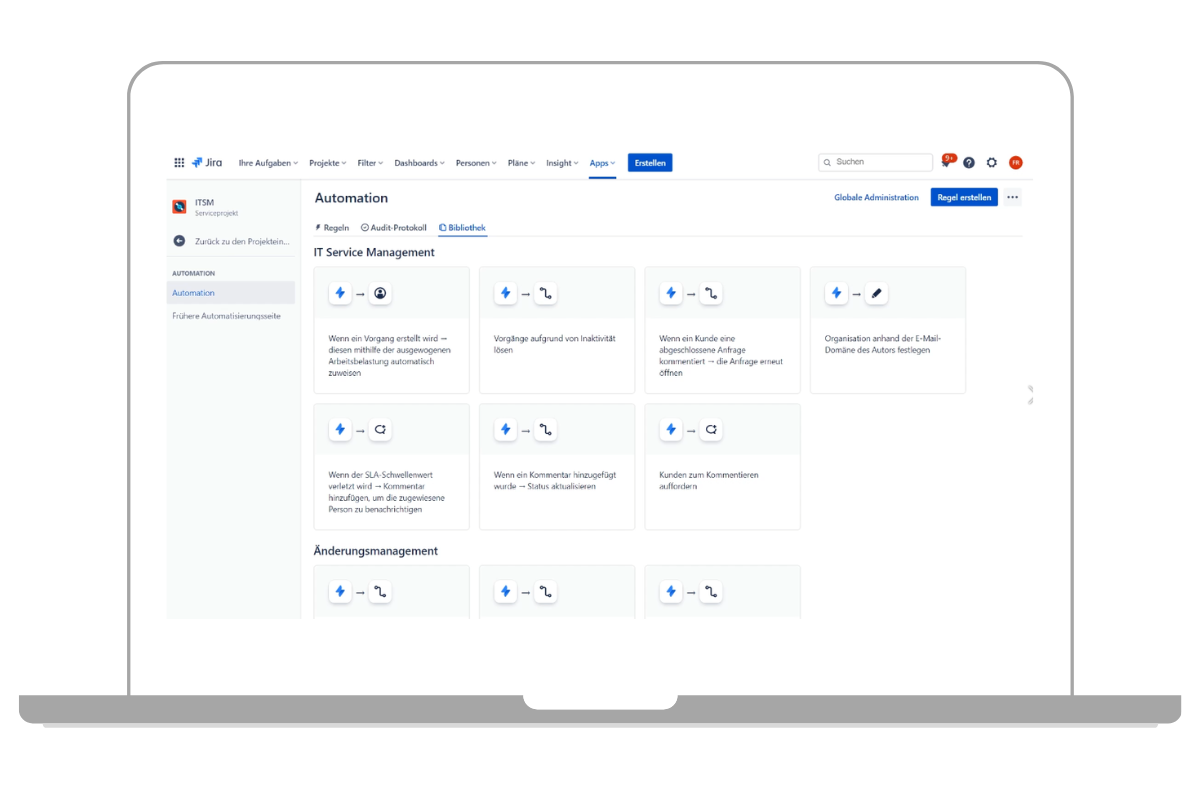Image resolution: width=1200 pixels, height=790 pixels.
Task: Click the Erstellen button
Action: tap(650, 163)
